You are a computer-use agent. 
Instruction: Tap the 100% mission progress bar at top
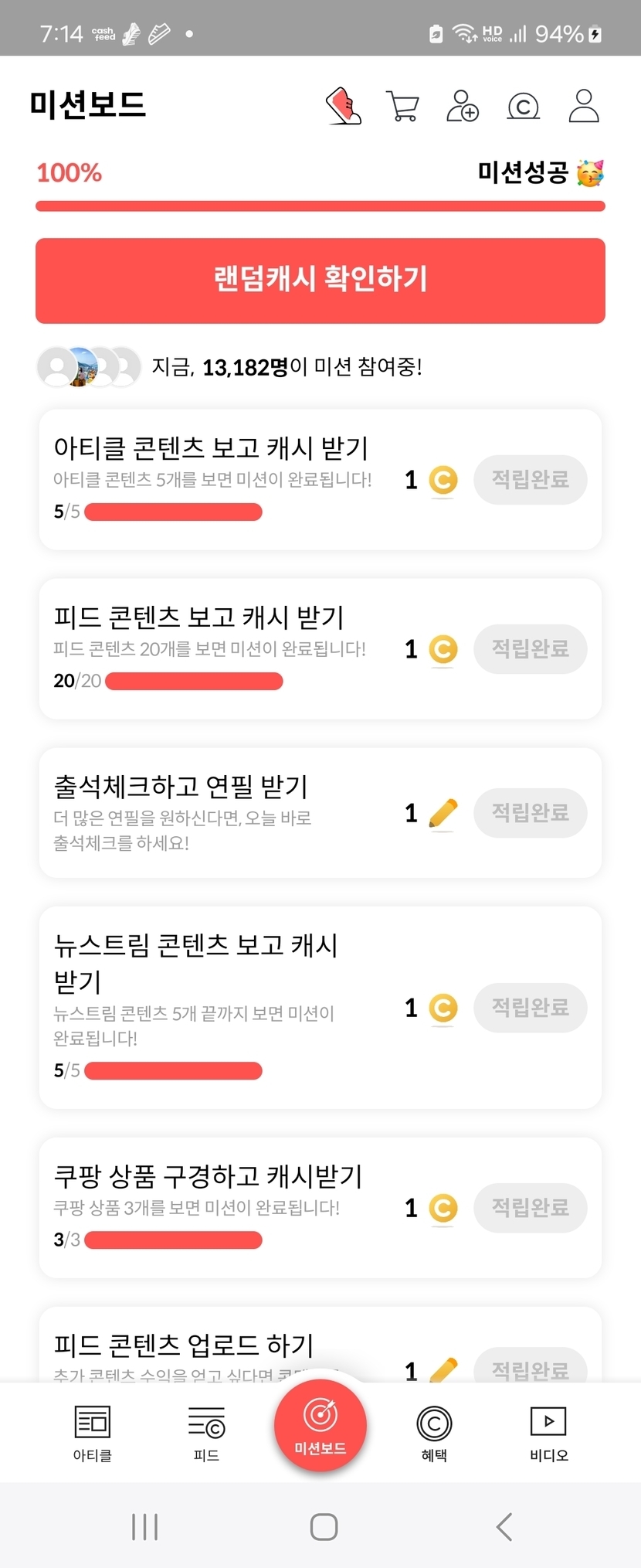[320, 206]
